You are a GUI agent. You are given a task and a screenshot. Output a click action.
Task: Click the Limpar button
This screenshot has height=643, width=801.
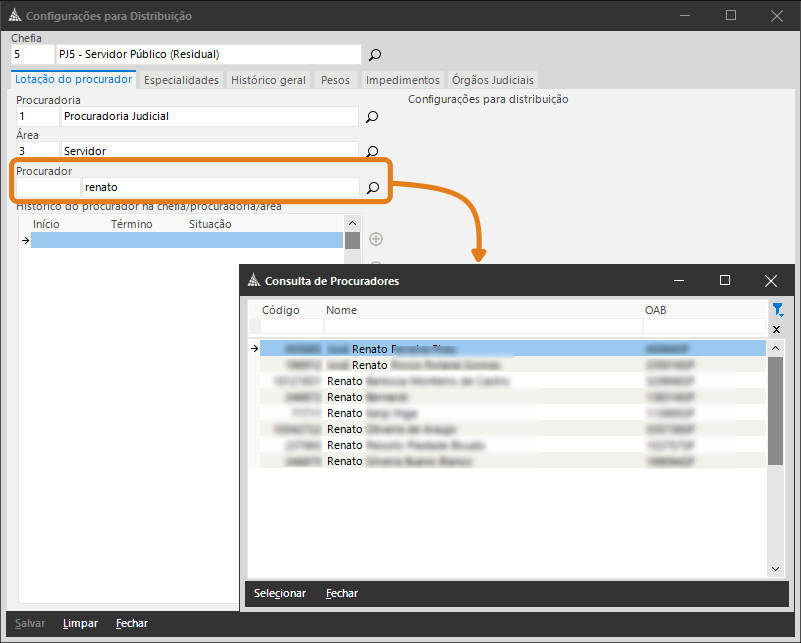pos(80,623)
